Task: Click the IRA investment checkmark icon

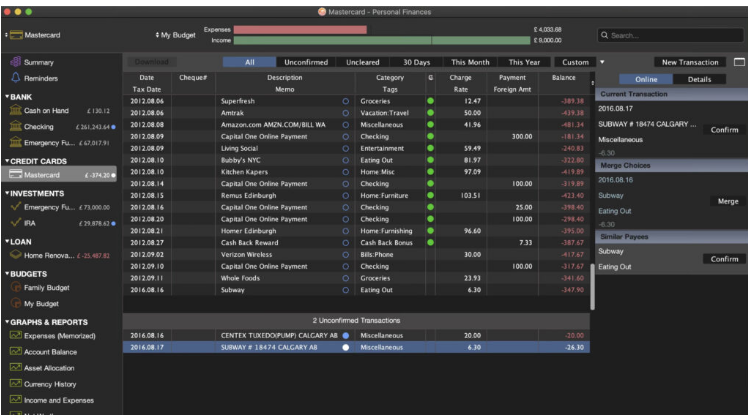Action: click(x=14, y=223)
